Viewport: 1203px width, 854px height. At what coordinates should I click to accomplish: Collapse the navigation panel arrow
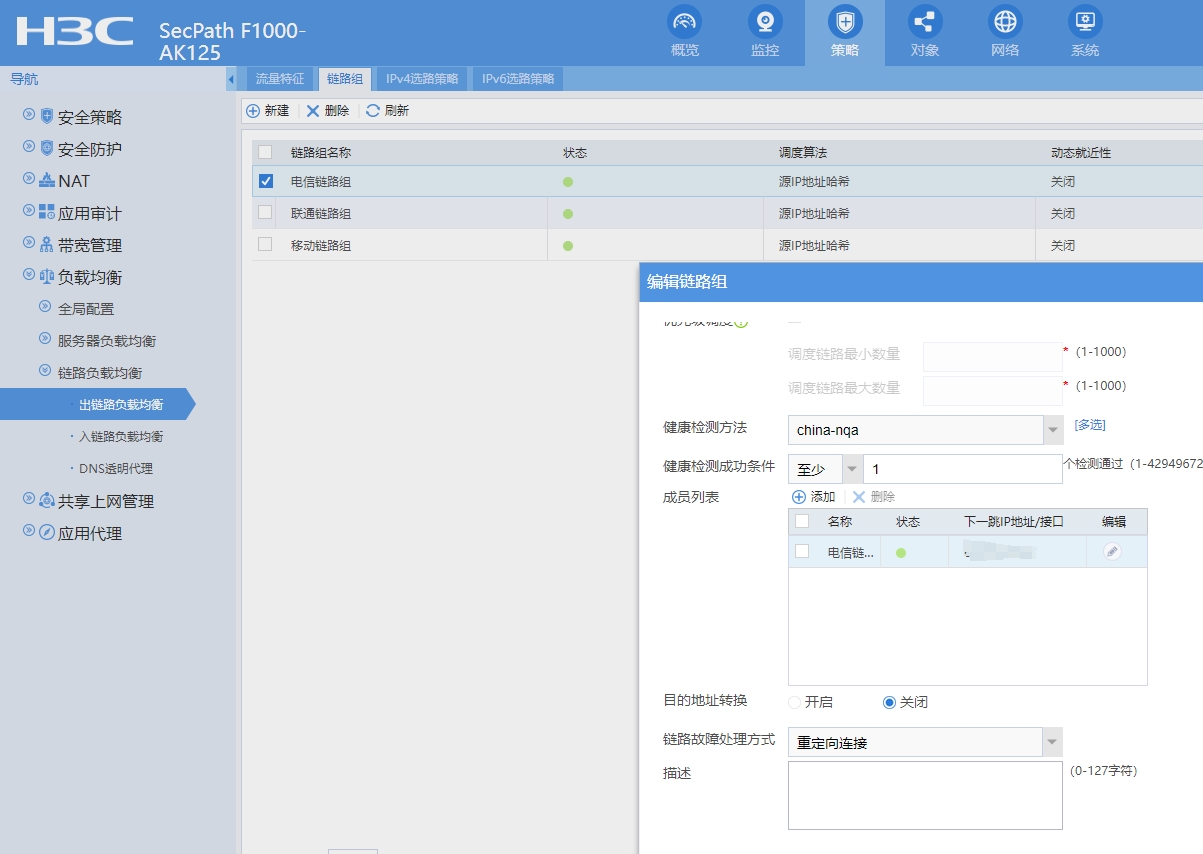(231, 79)
